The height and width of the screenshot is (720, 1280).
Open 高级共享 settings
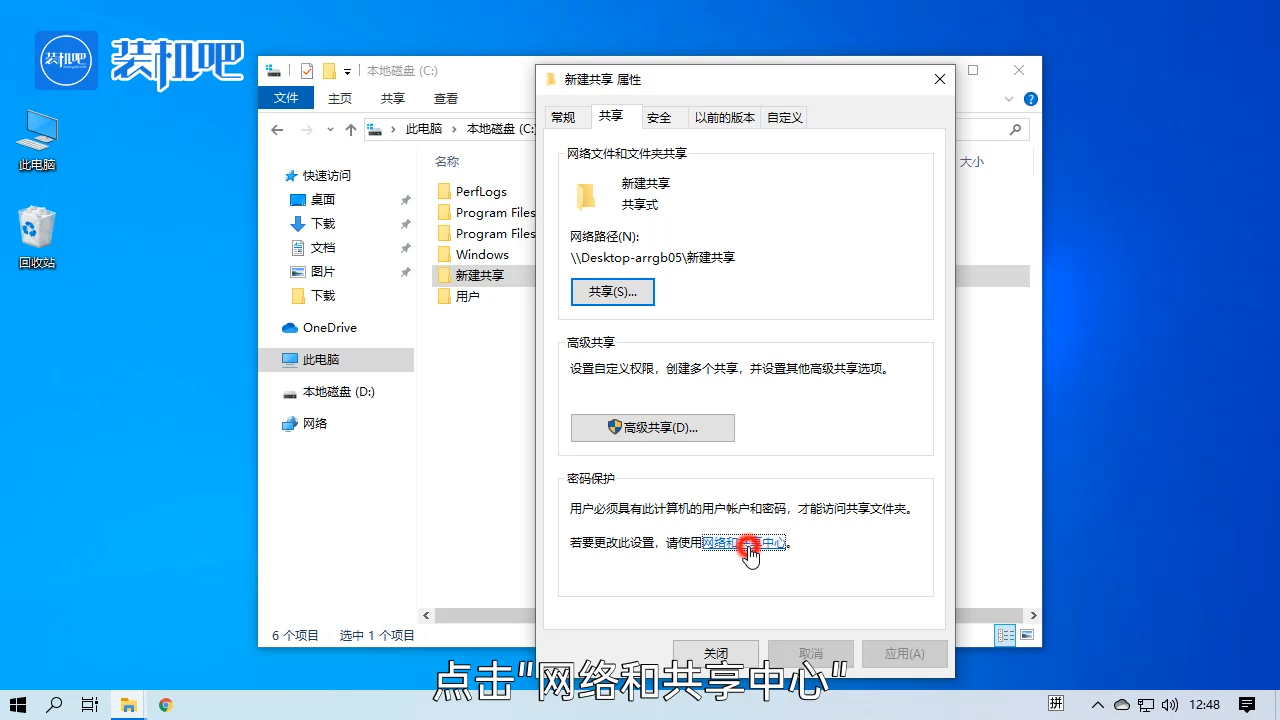pos(652,427)
